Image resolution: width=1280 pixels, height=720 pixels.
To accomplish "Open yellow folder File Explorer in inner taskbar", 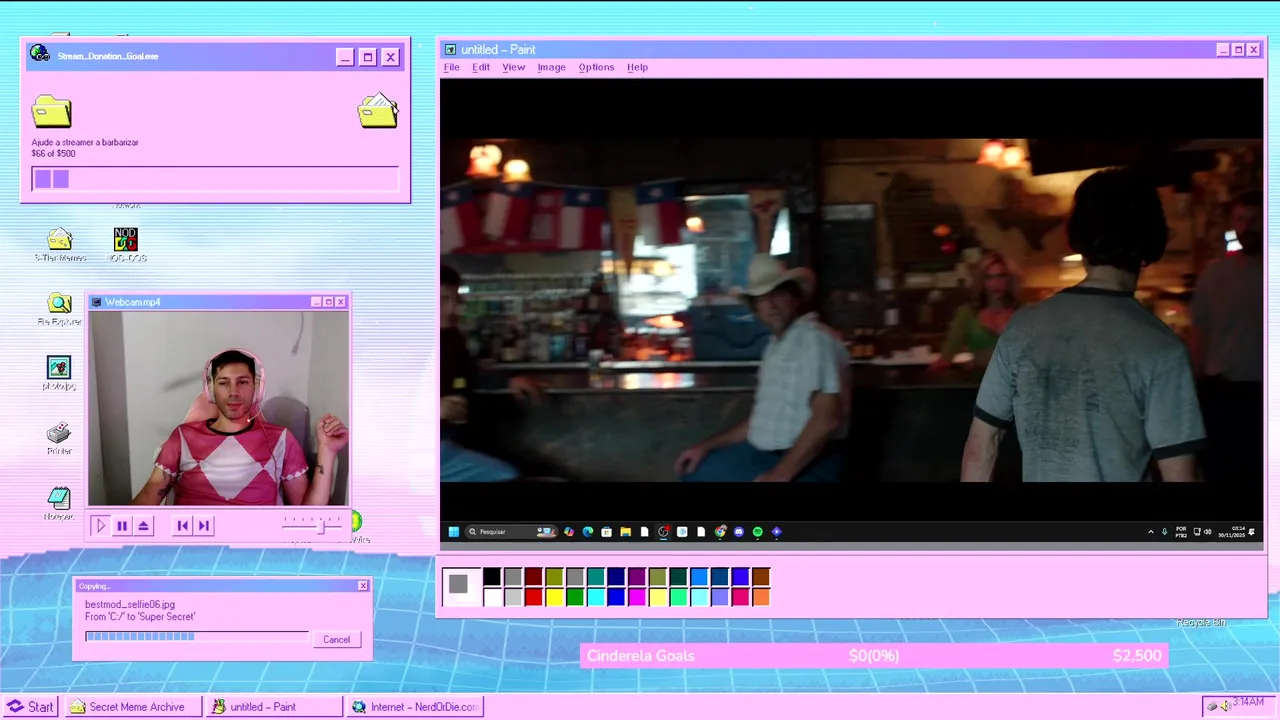I will click(x=625, y=532).
